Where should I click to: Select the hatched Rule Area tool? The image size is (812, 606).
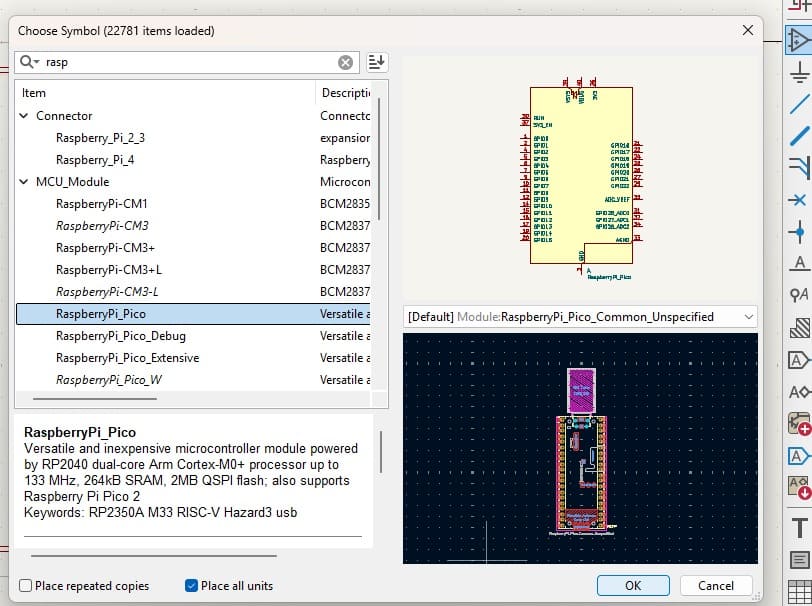tap(799, 327)
